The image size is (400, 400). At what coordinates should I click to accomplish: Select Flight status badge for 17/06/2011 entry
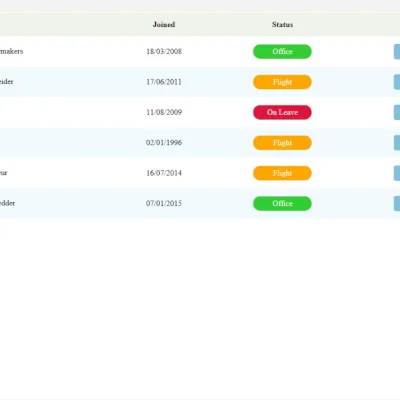click(282, 82)
